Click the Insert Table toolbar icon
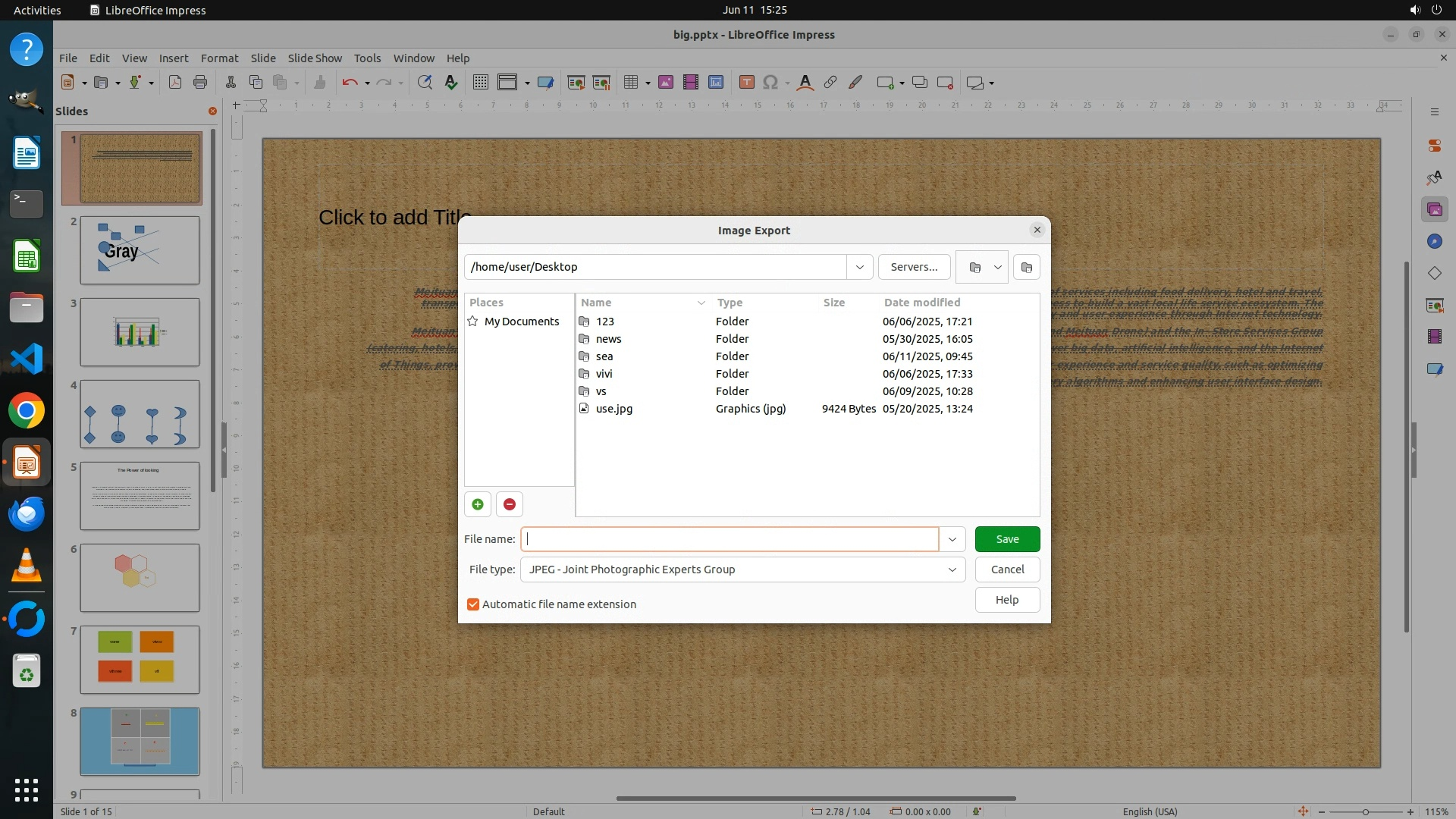The image size is (1456, 819). coord(630,83)
